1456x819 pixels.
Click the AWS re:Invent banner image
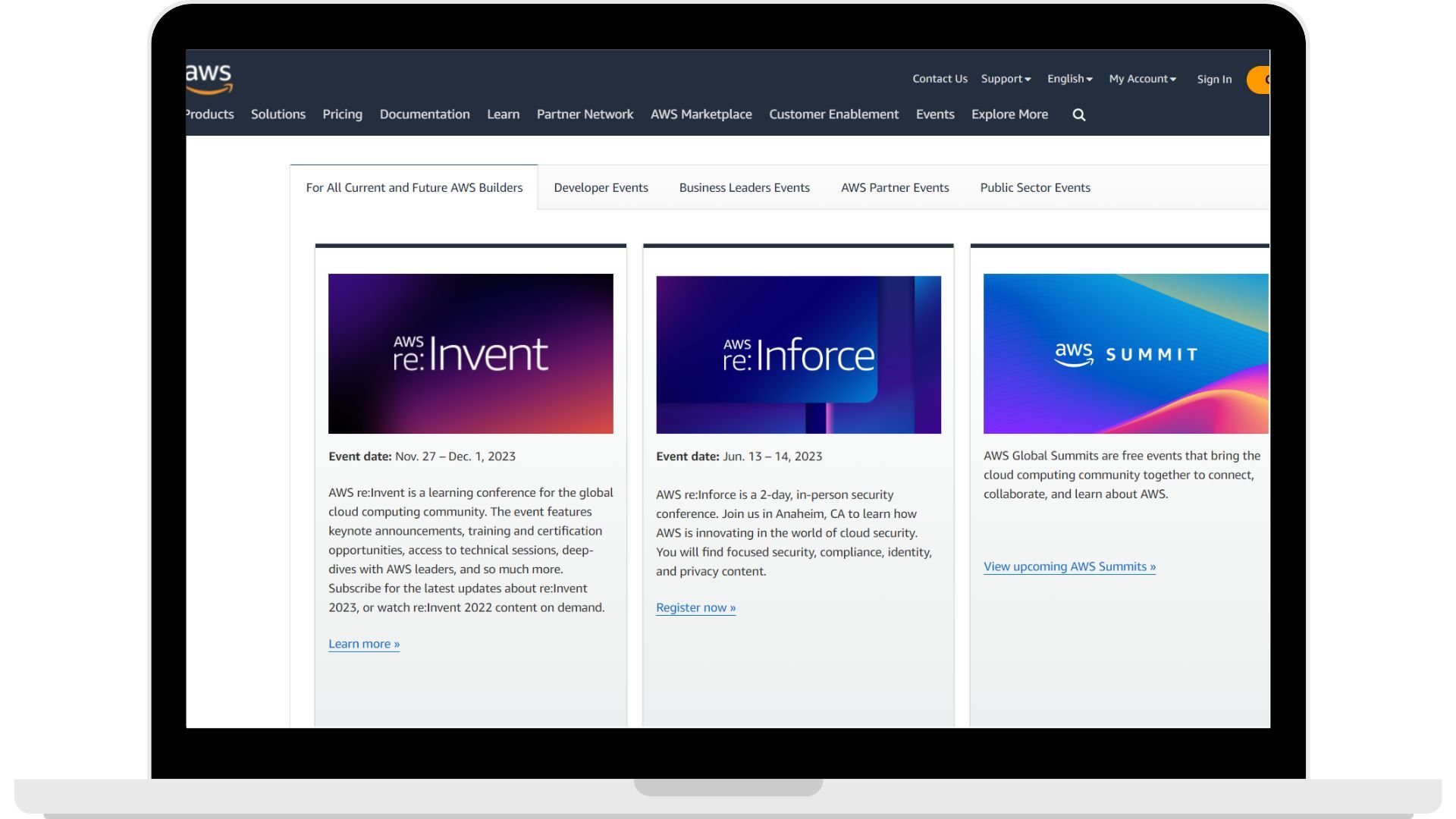pos(470,353)
